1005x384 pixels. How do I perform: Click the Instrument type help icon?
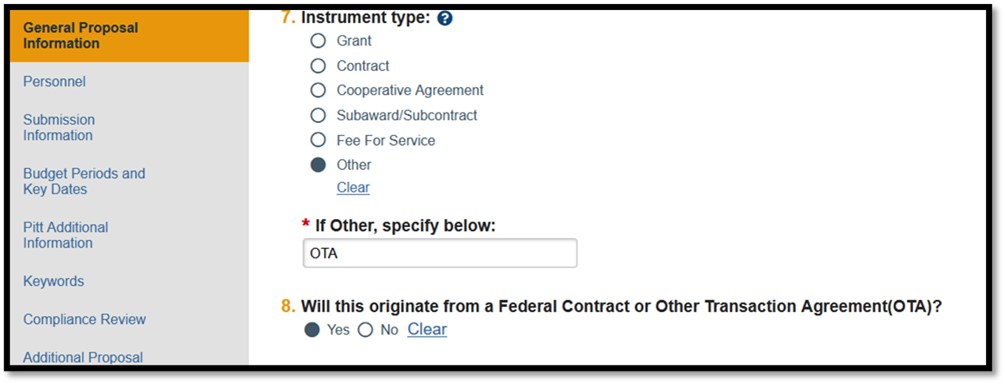click(445, 19)
